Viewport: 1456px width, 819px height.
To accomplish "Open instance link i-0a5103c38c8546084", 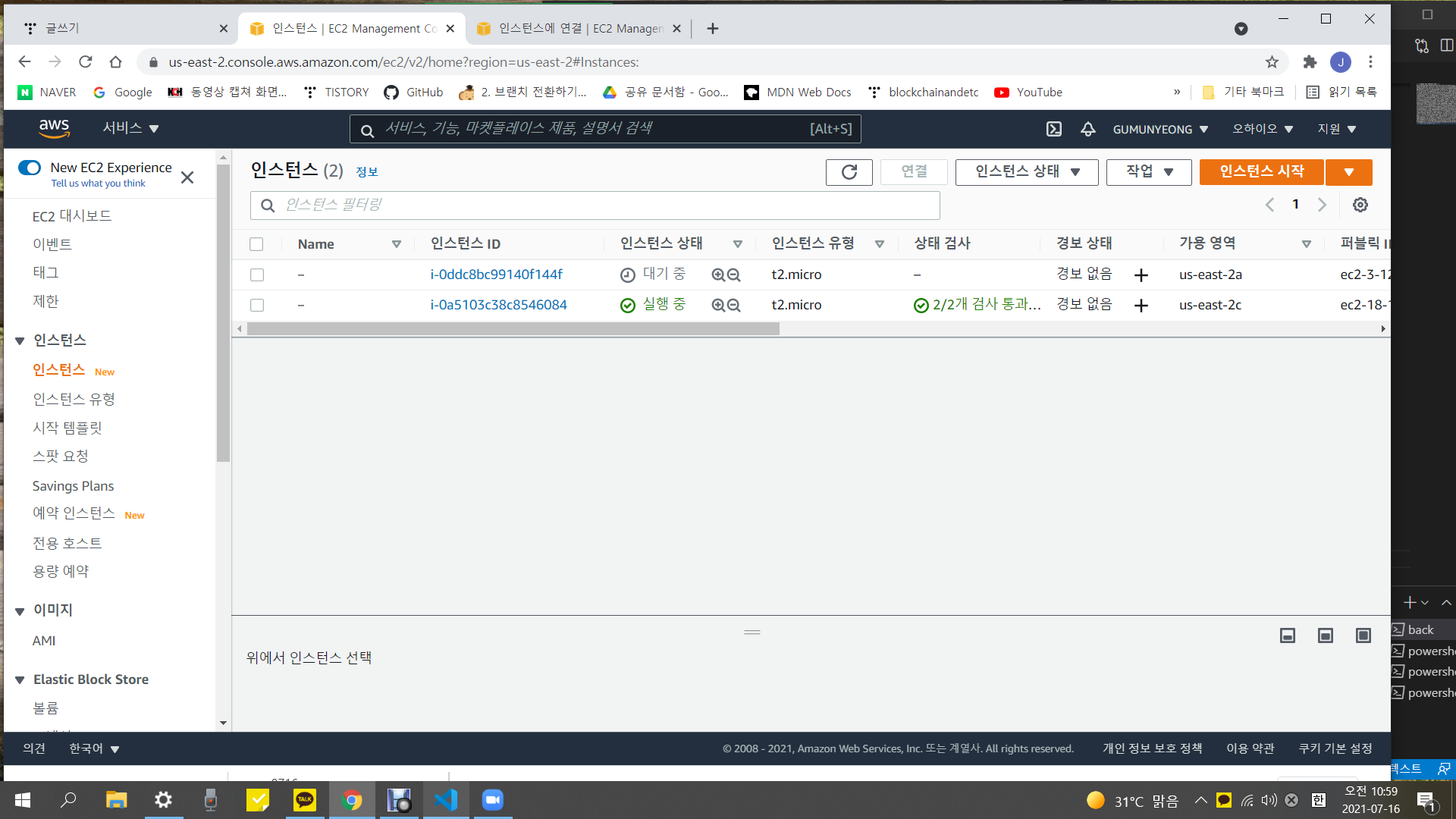I will 498,305.
